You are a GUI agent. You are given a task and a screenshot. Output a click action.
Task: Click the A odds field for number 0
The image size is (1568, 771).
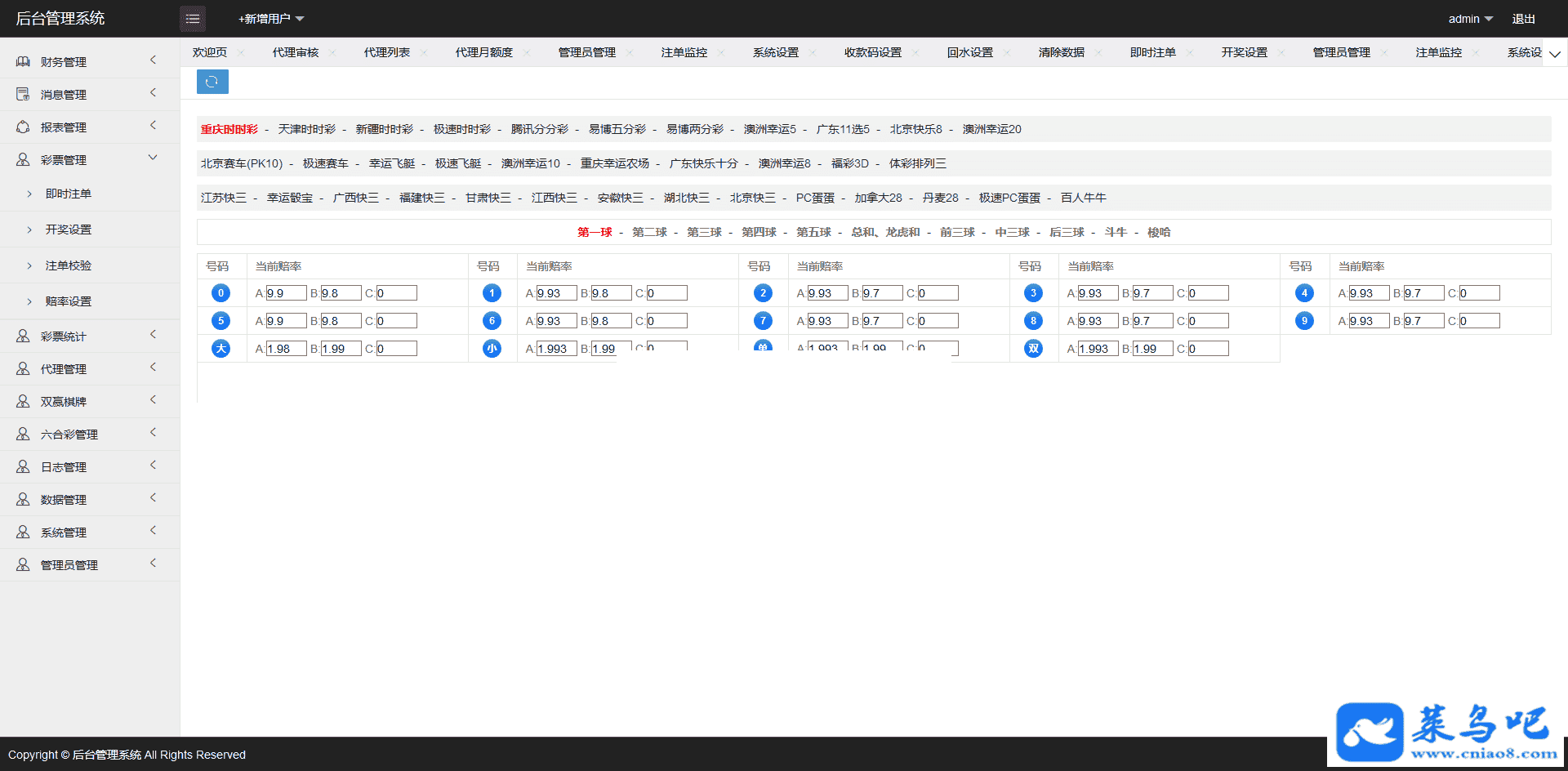coord(286,293)
